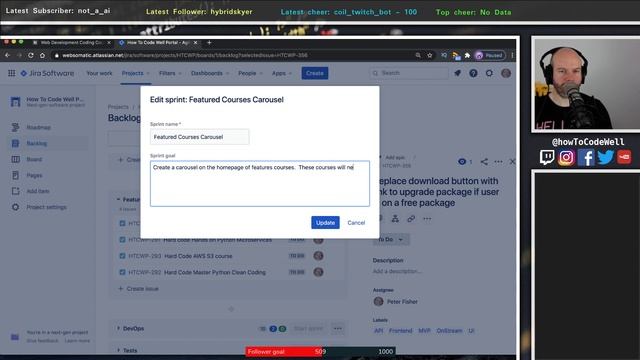Open Board in sidebar

[34, 159]
